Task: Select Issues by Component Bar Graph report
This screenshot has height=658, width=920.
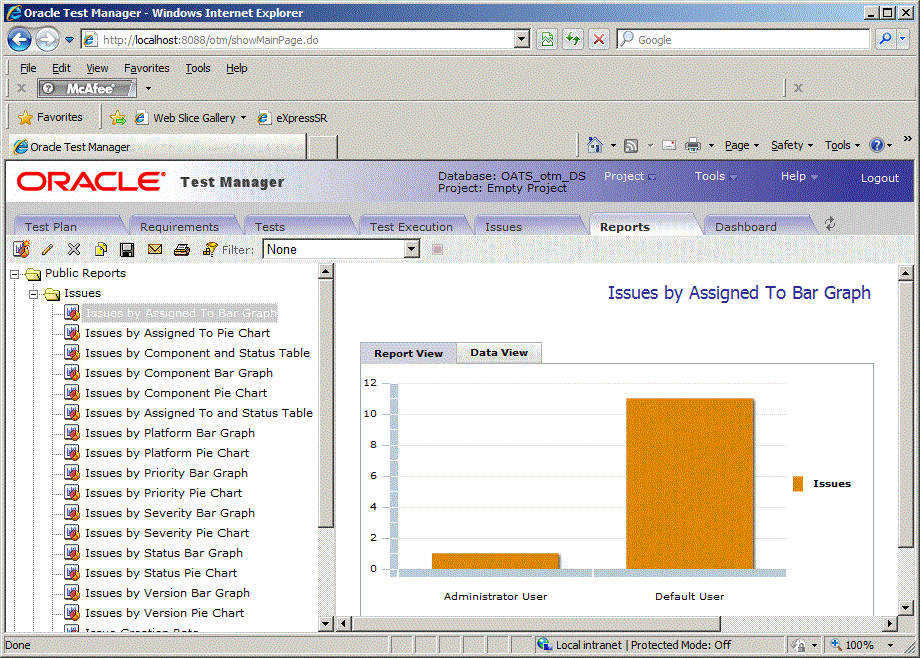Action: [178, 373]
